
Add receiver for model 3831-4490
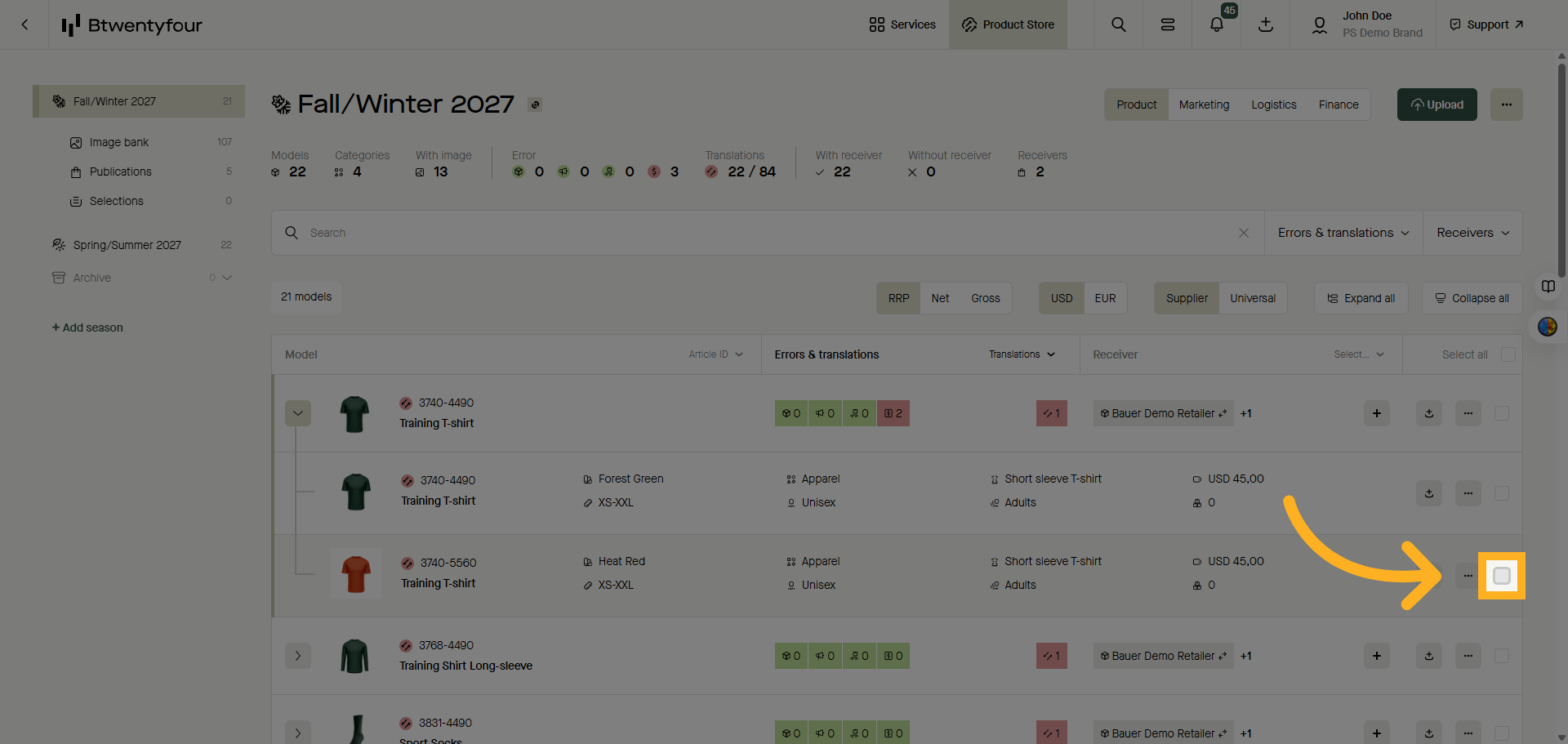point(1377,733)
